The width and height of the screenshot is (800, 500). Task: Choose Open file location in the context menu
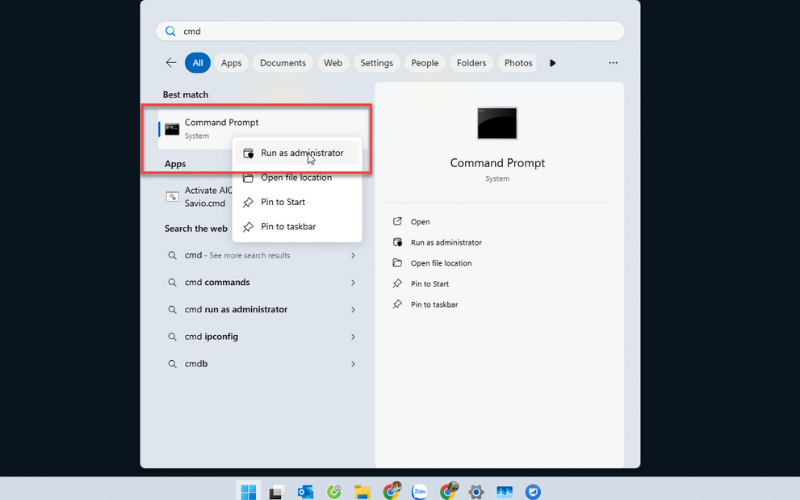point(297,178)
